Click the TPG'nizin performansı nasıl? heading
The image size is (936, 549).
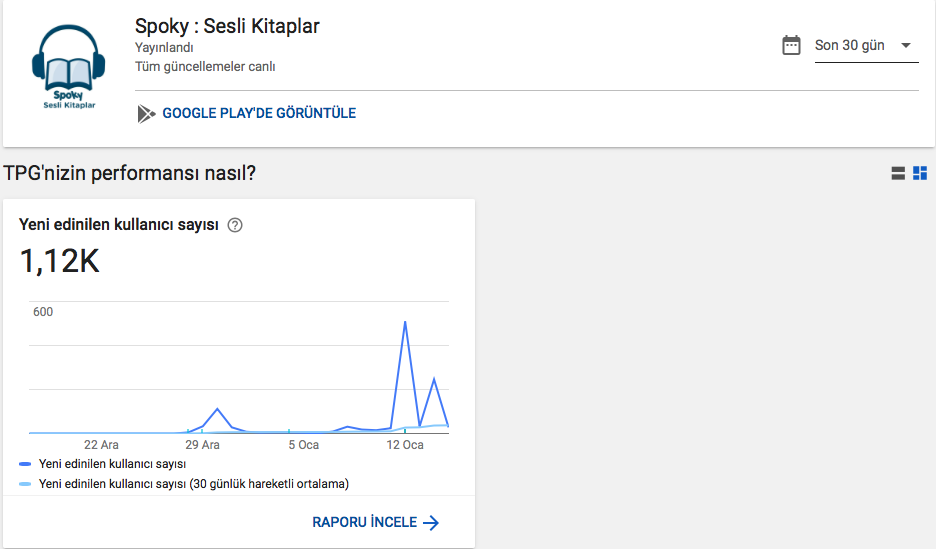pos(130,173)
